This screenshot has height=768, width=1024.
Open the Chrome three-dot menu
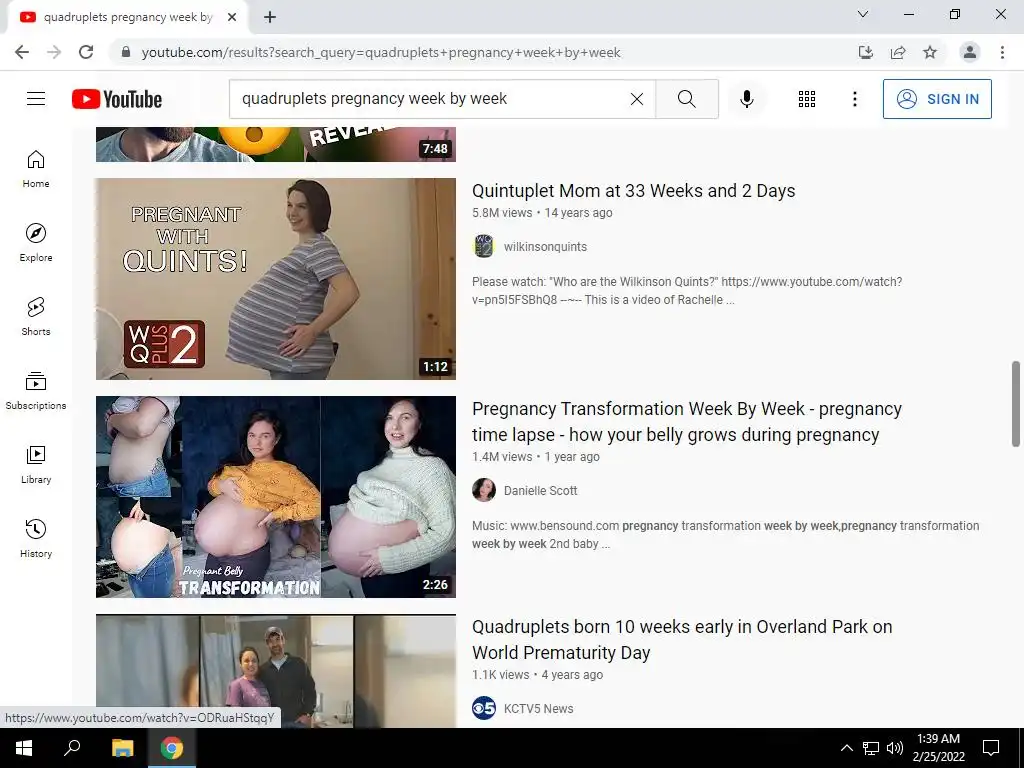pos(1002,52)
